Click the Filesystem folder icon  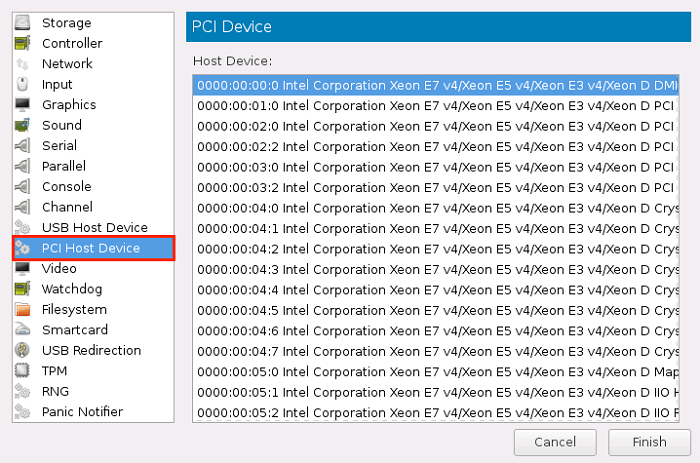(22, 309)
